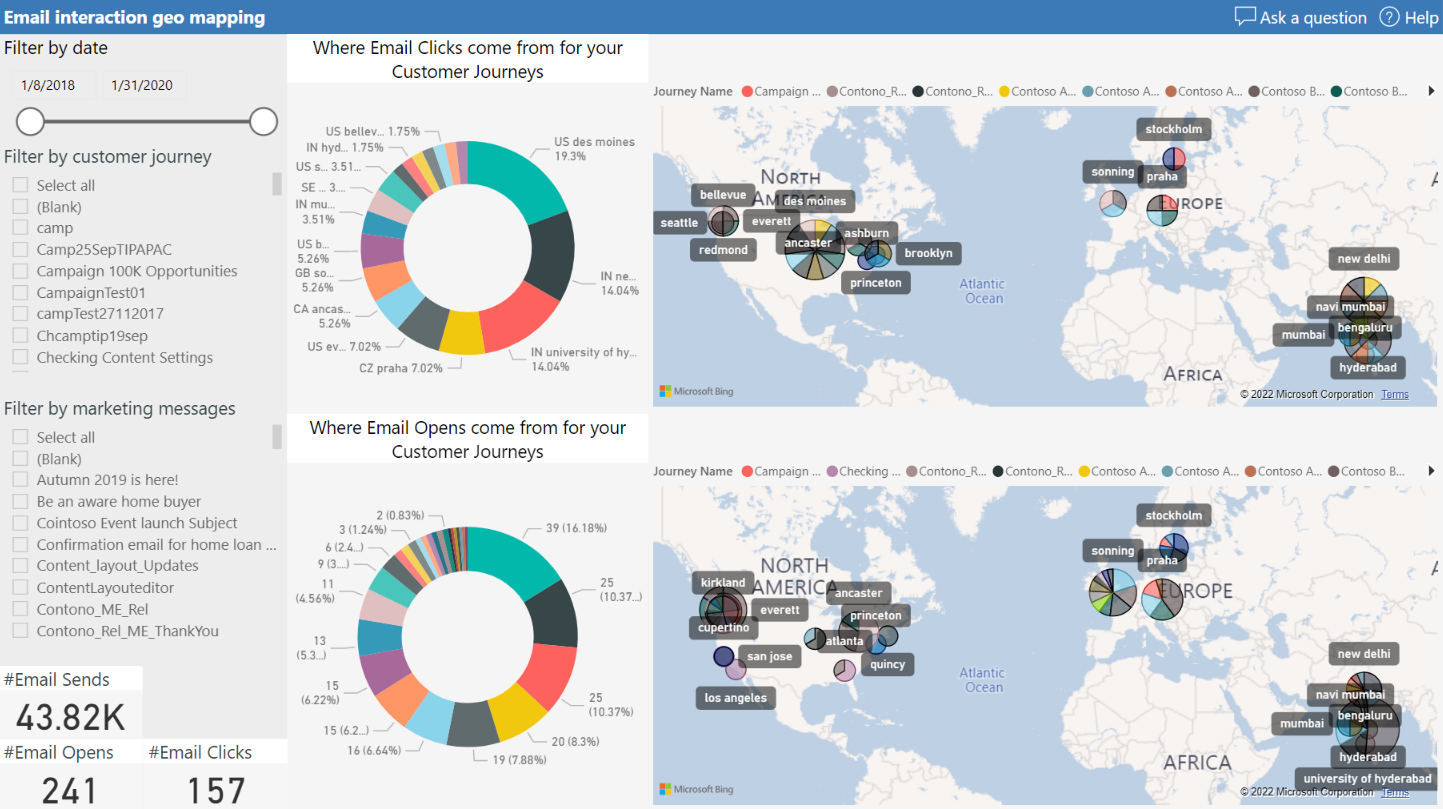Open the Ask a question chat icon
1443x809 pixels.
tap(1245, 17)
